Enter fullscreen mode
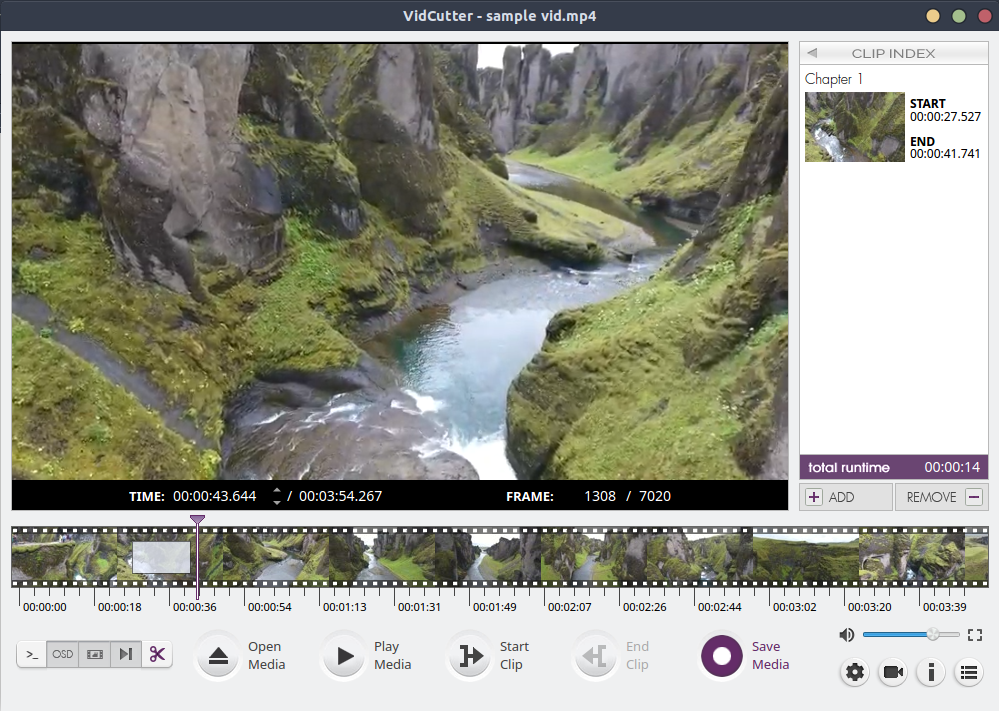Image resolution: width=999 pixels, height=711 pixels. (x=975, y=634)
